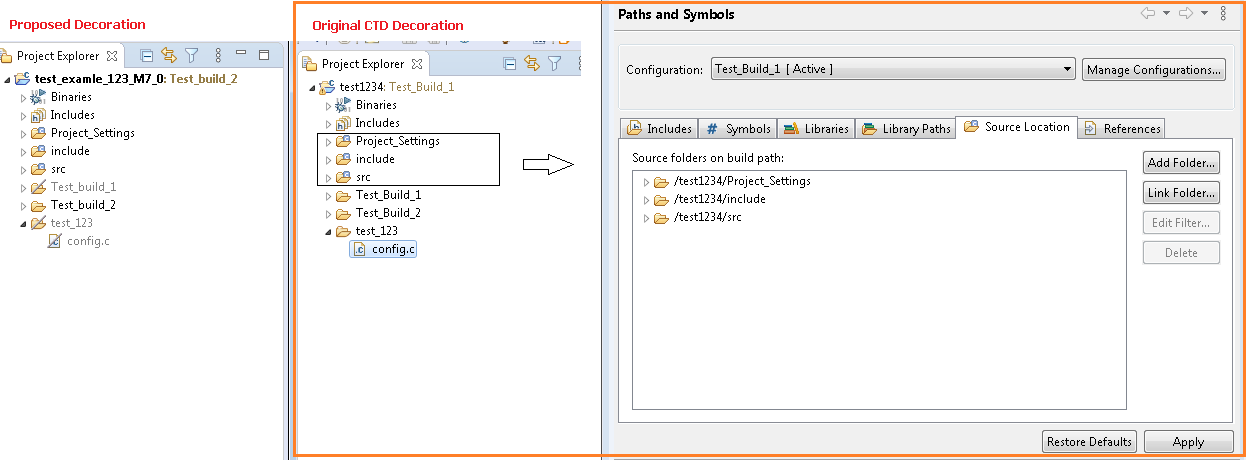Toggle Link with Editor in Original CTD explorer

pos(532,64)
